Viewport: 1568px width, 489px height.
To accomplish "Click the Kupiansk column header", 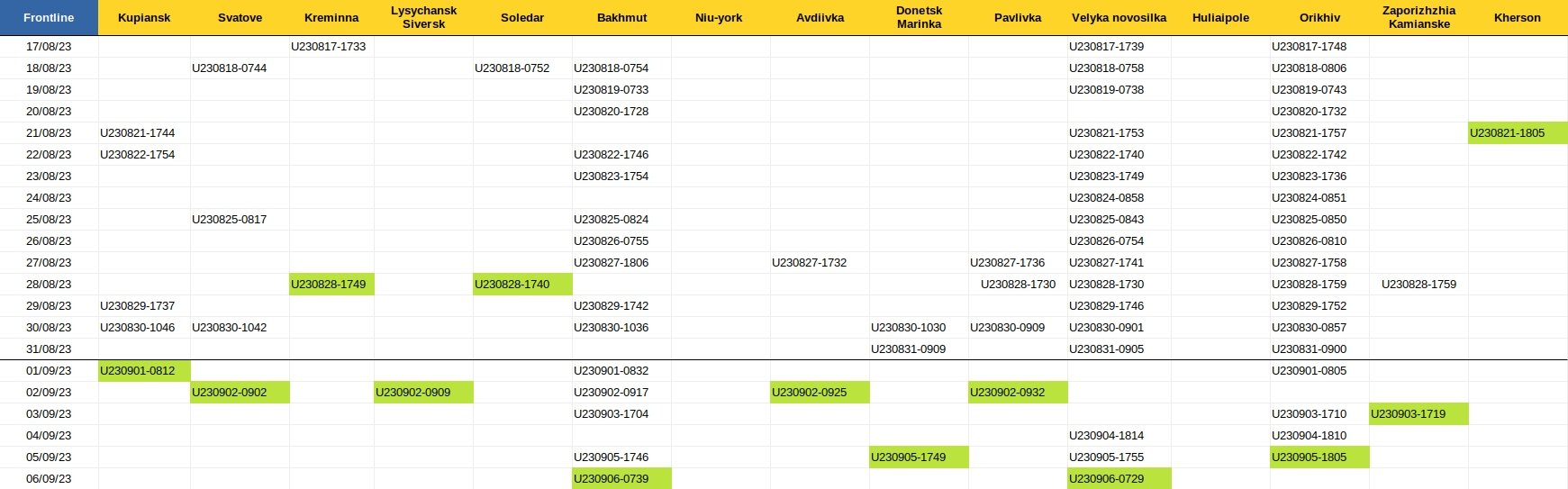I will pos(144,18).
